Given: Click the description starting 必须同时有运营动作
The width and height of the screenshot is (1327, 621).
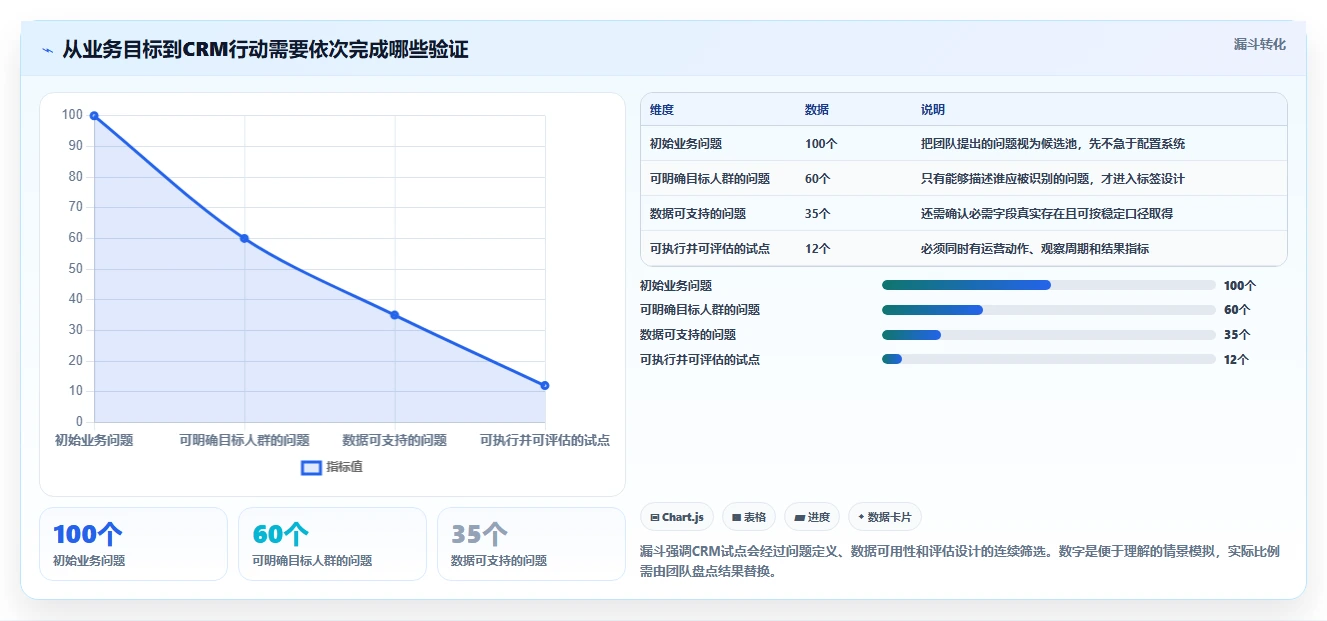Looking at the screenshot, I should [x=1035, y=249].
